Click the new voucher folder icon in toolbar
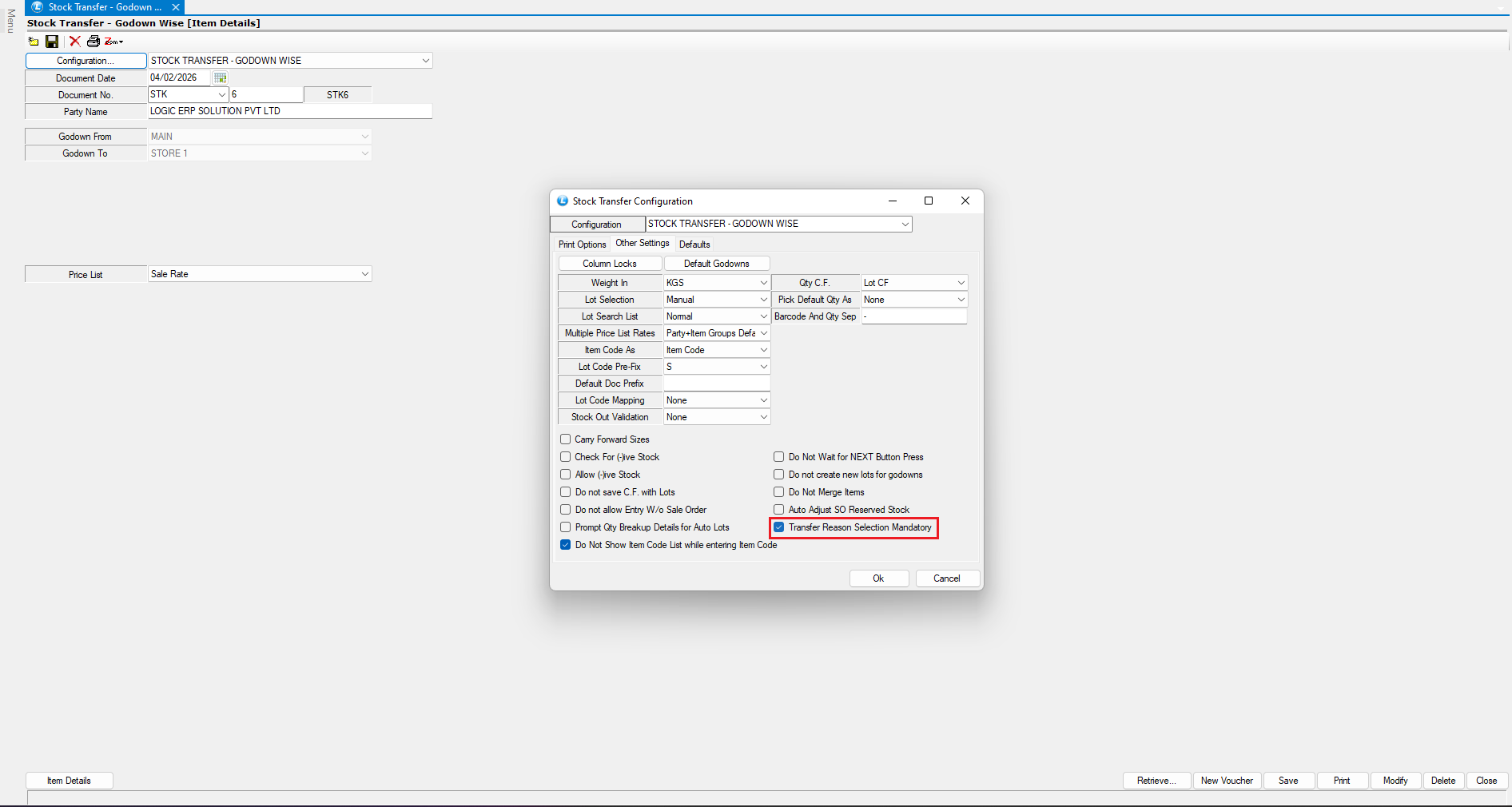This screenshot has height=807, width=1512. click(34, 42)
